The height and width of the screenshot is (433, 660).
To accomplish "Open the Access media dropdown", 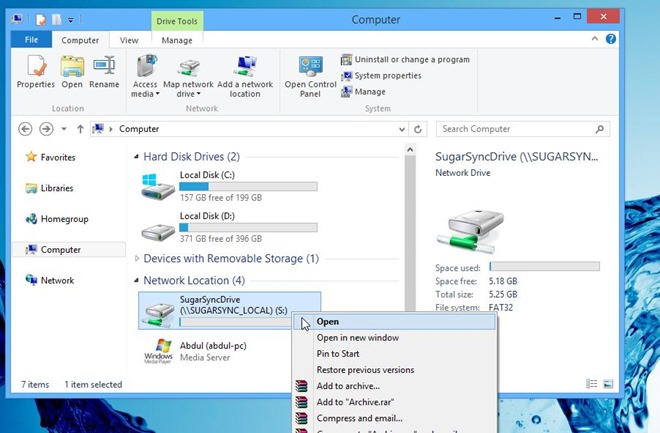I will [145, 72].
